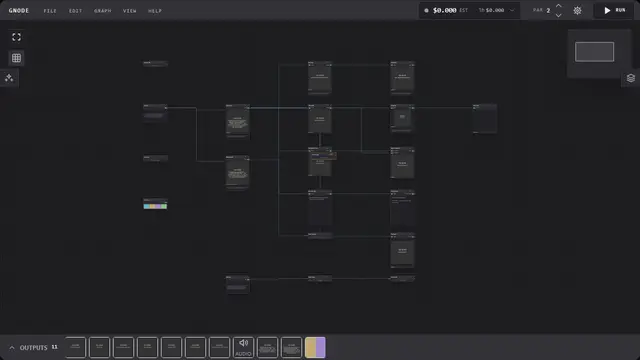This screenshot has width=640, height=360.
Task: Click the sparkle auto-arrange icon
Action: click(9, 78)
